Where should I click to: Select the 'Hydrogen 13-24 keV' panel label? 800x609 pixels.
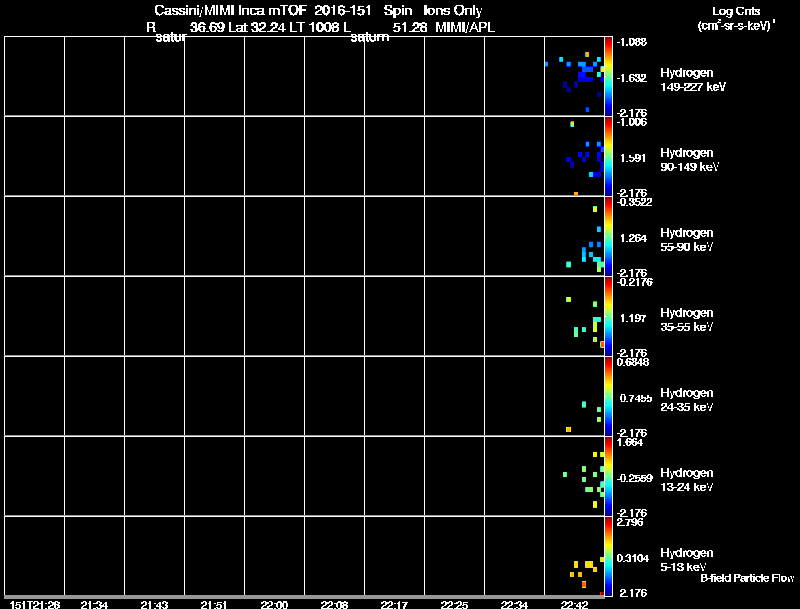(x=687, y=480)
